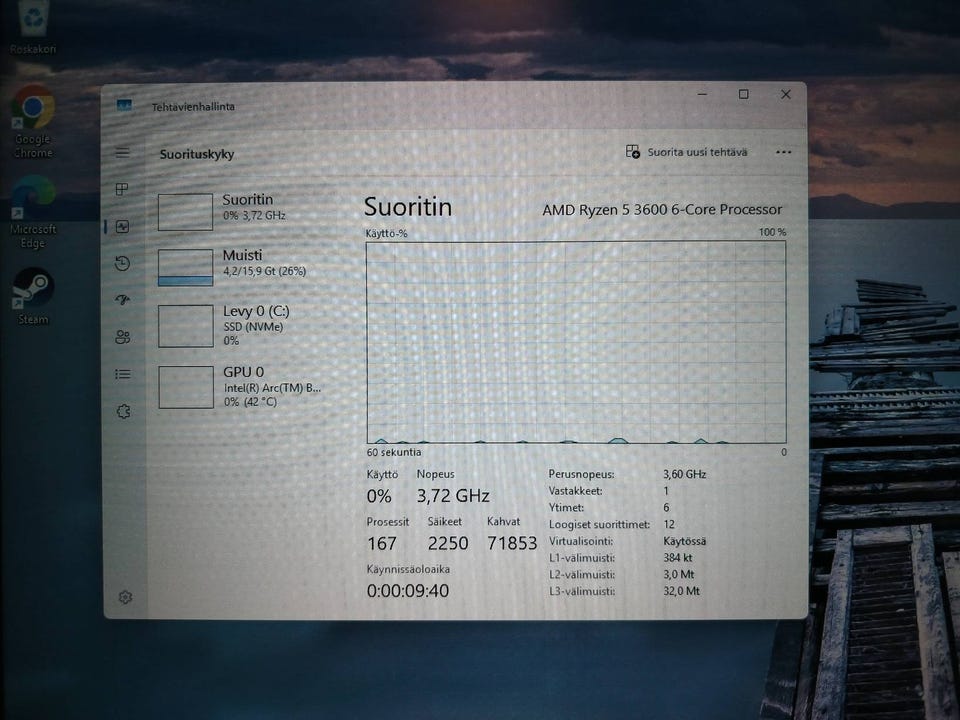
Task: Open the Startup apps icon
Action: [x=122, y=300]
